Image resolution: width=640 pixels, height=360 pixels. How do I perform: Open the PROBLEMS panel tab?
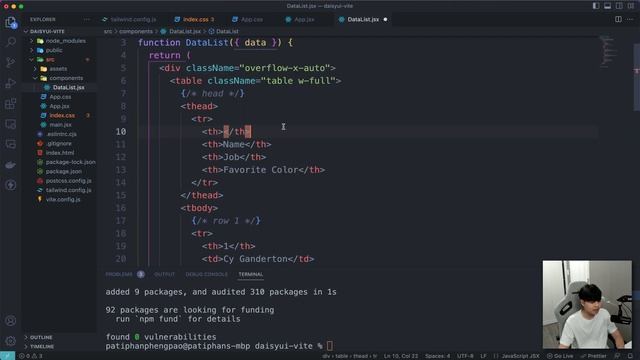tap(119, 274)
